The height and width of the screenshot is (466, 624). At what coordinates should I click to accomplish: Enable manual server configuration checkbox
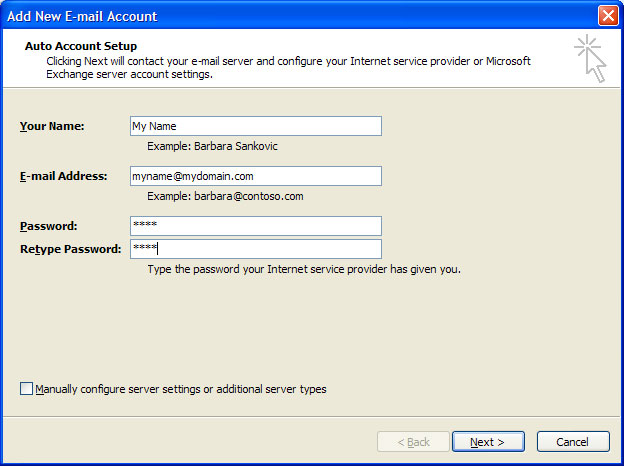tap(26, 388)
